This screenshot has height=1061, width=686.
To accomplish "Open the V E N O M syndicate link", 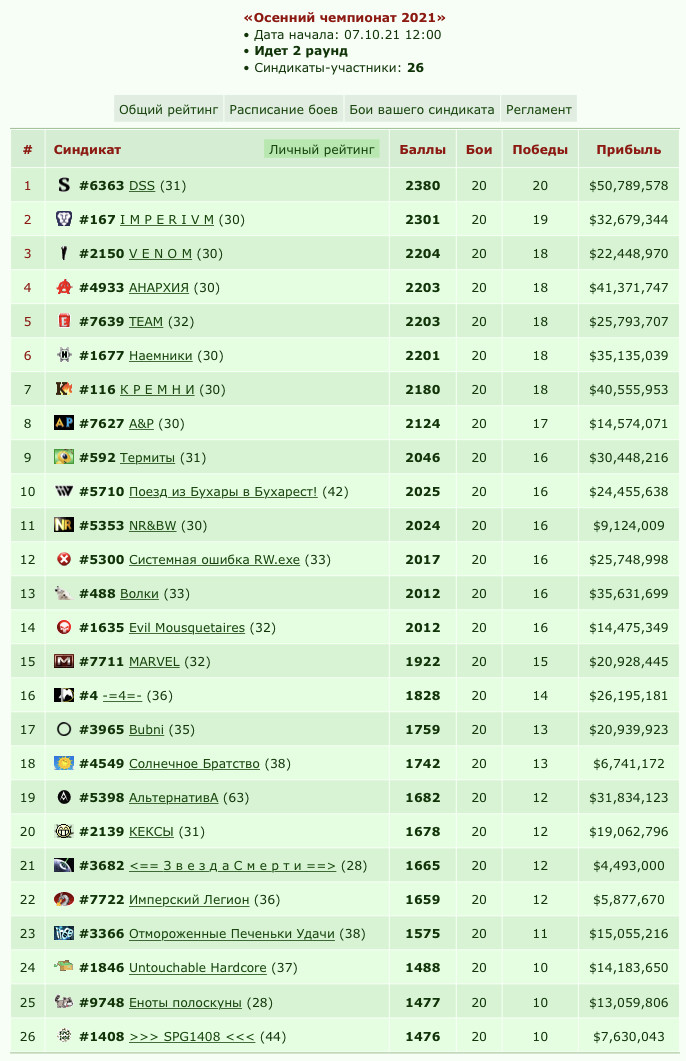I will tap(160, 254).
